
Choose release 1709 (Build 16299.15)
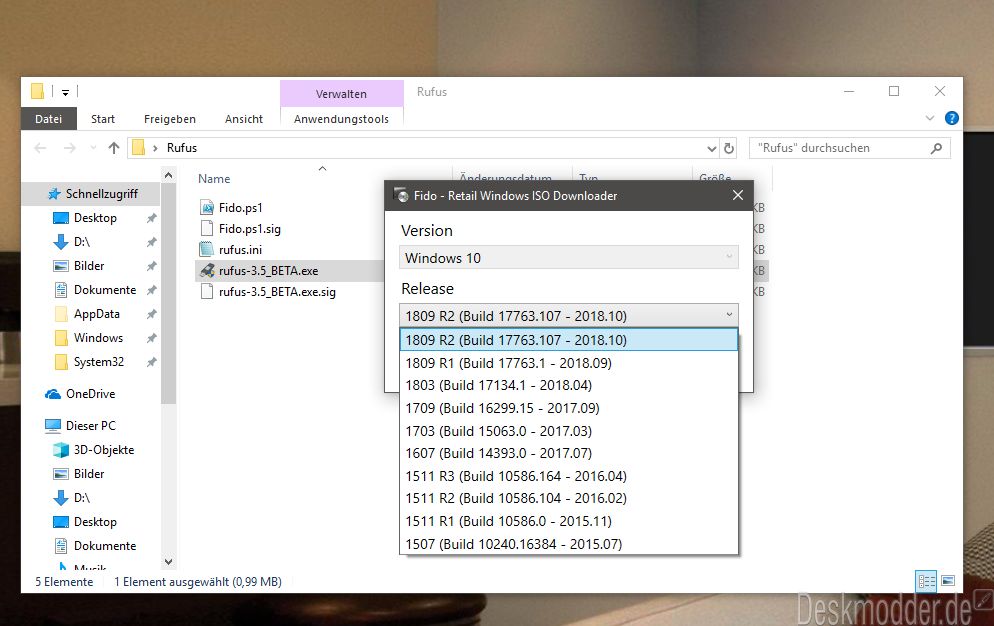click(x=569, y=408)
